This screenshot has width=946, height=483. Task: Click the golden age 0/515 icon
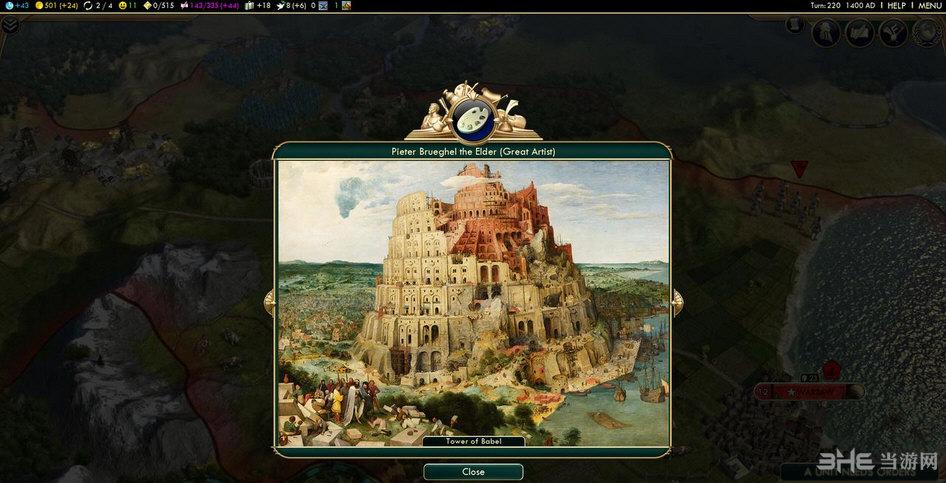[147, 5]
